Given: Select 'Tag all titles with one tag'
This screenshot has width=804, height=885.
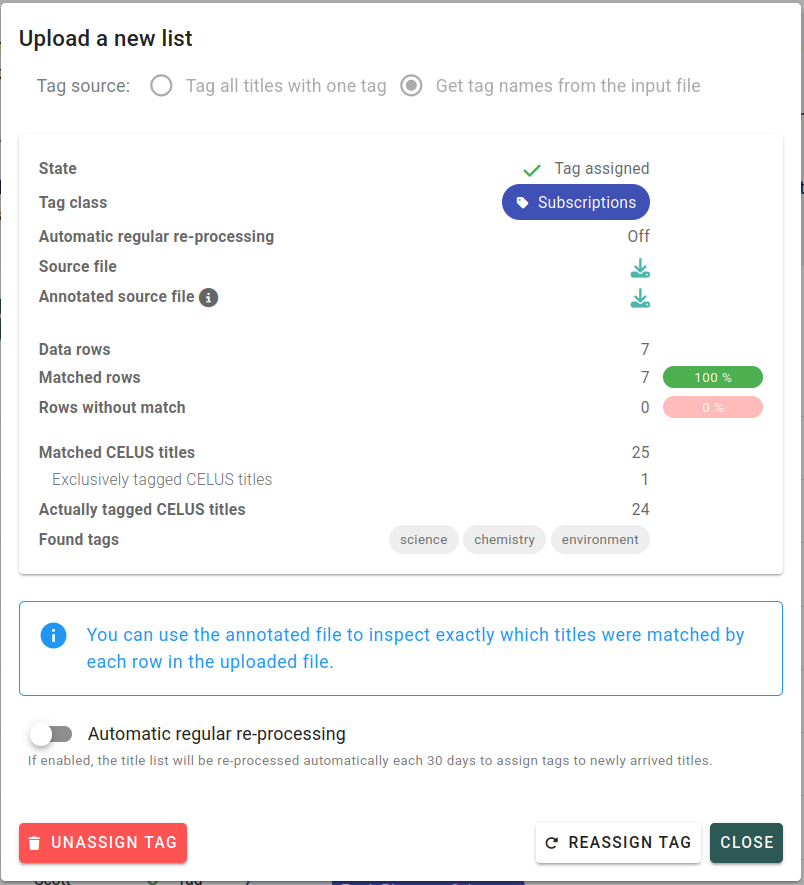Looking at the screenshot, I should [161, 86].
